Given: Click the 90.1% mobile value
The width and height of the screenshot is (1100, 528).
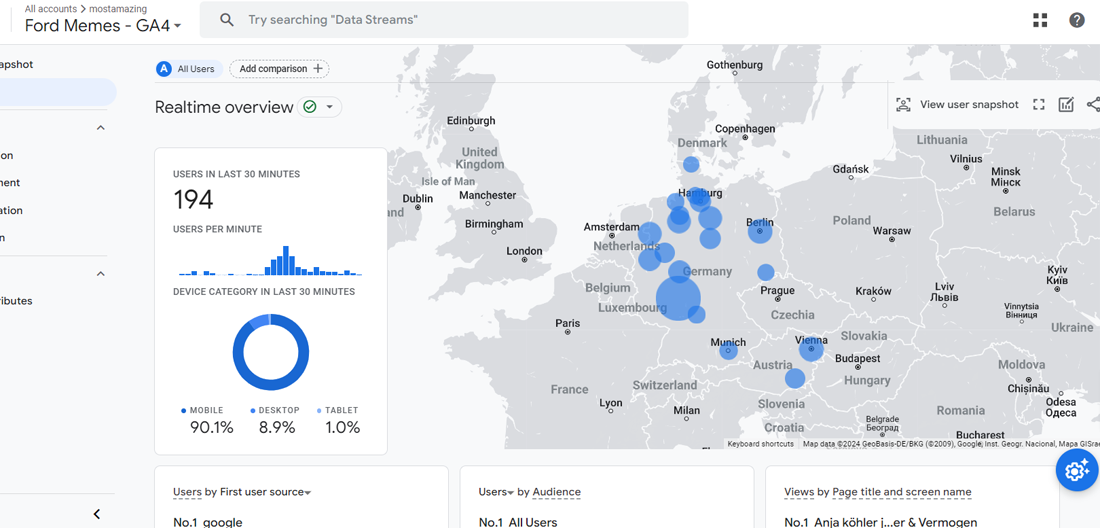Looking at the screenshot, I should (x=211, y=427).
